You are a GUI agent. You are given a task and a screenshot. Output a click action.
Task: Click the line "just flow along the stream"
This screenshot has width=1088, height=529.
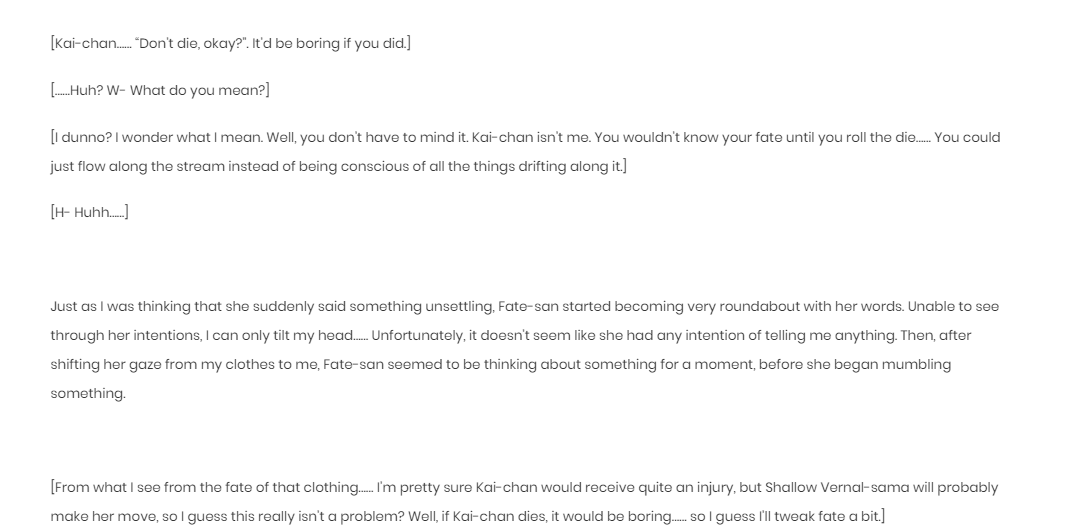coord(338,167)
